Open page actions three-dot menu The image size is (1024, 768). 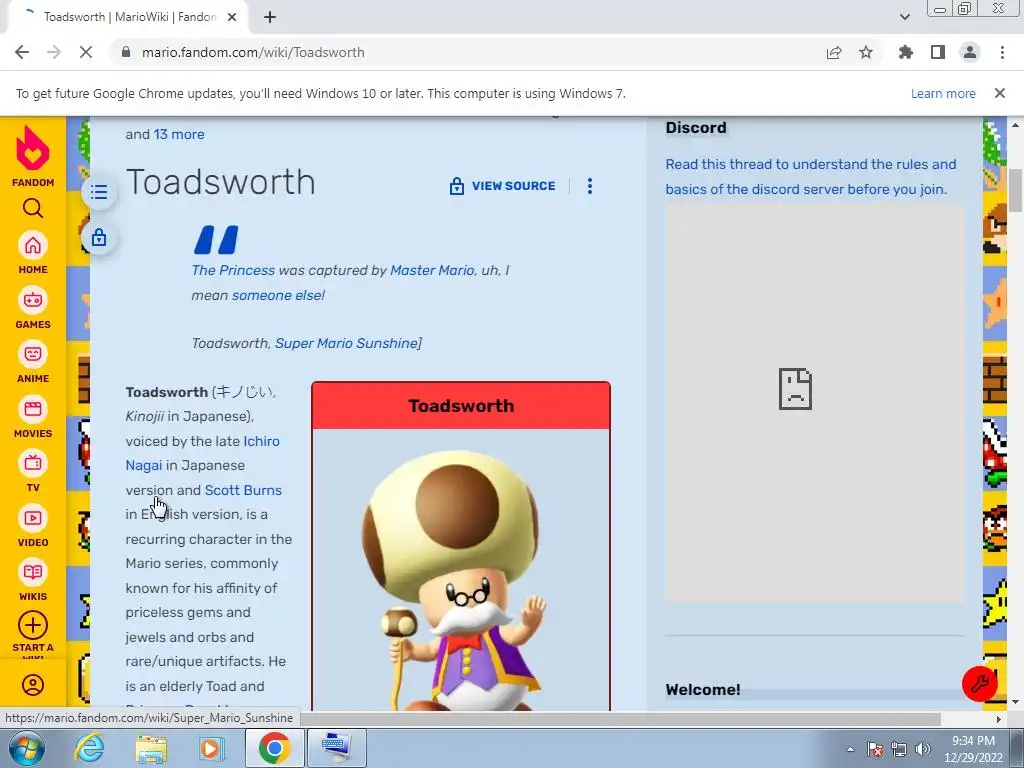pos(590,186)
